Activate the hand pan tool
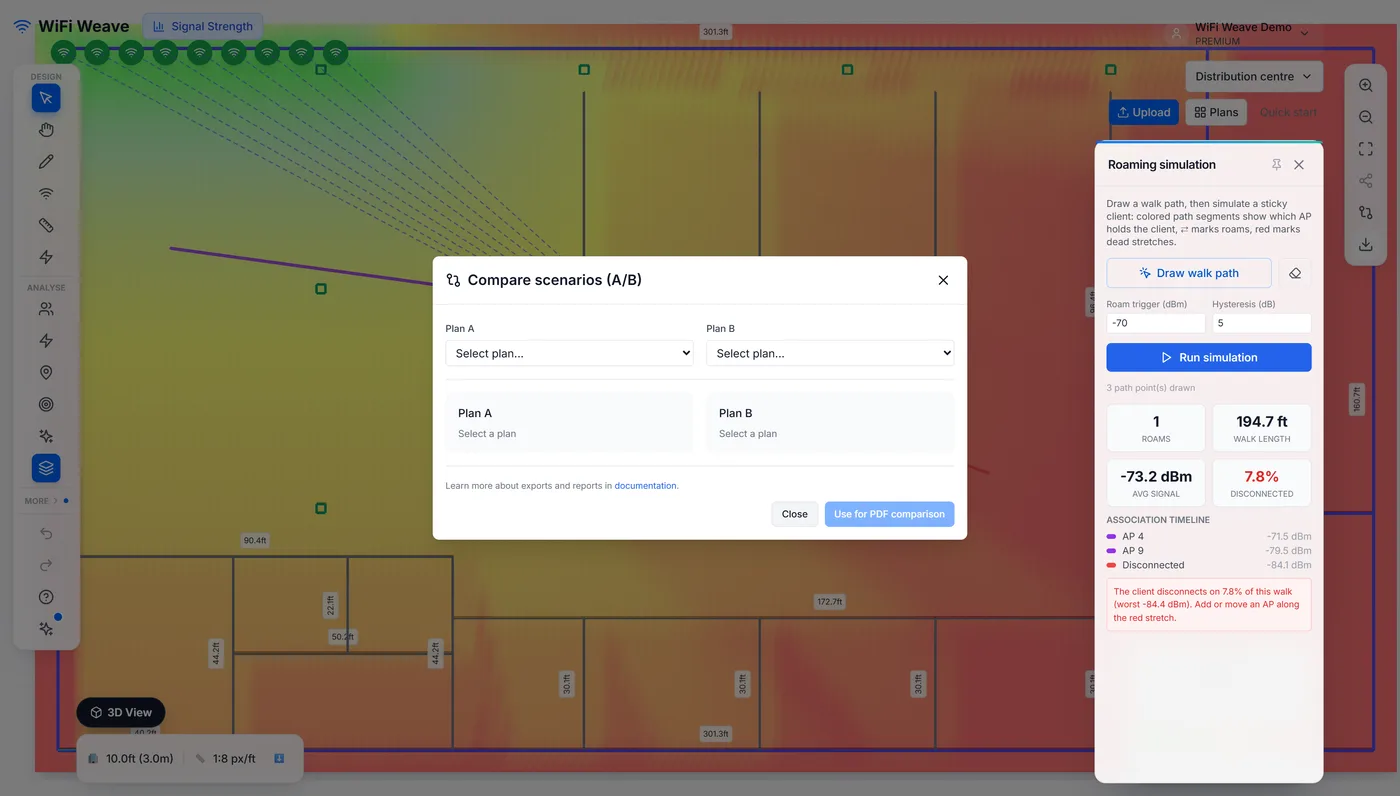The height and width of the screenshot is (796, 1400). pyautogui.click(x=46, y=130)
